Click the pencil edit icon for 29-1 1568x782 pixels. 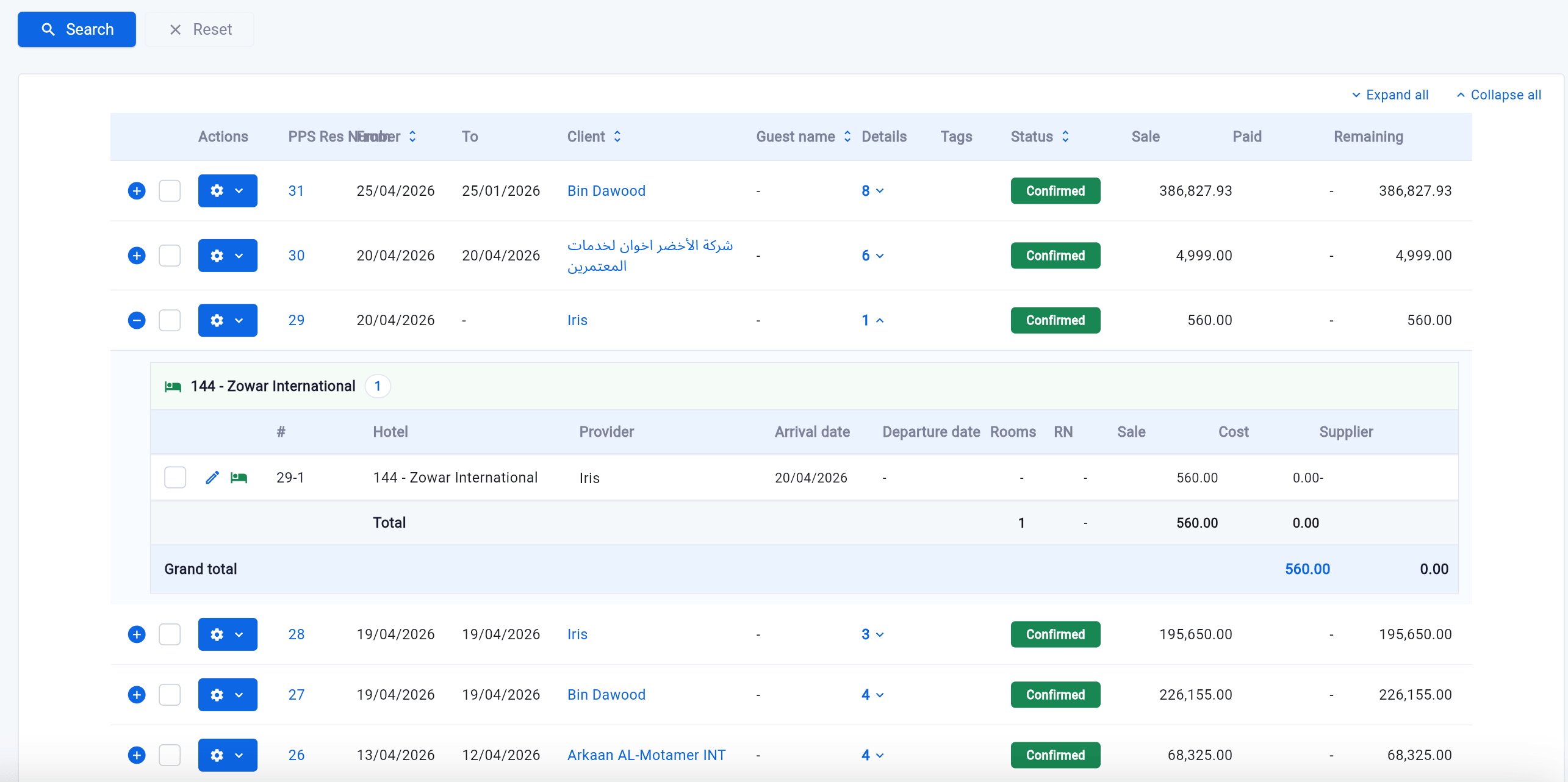pos(212,478)
